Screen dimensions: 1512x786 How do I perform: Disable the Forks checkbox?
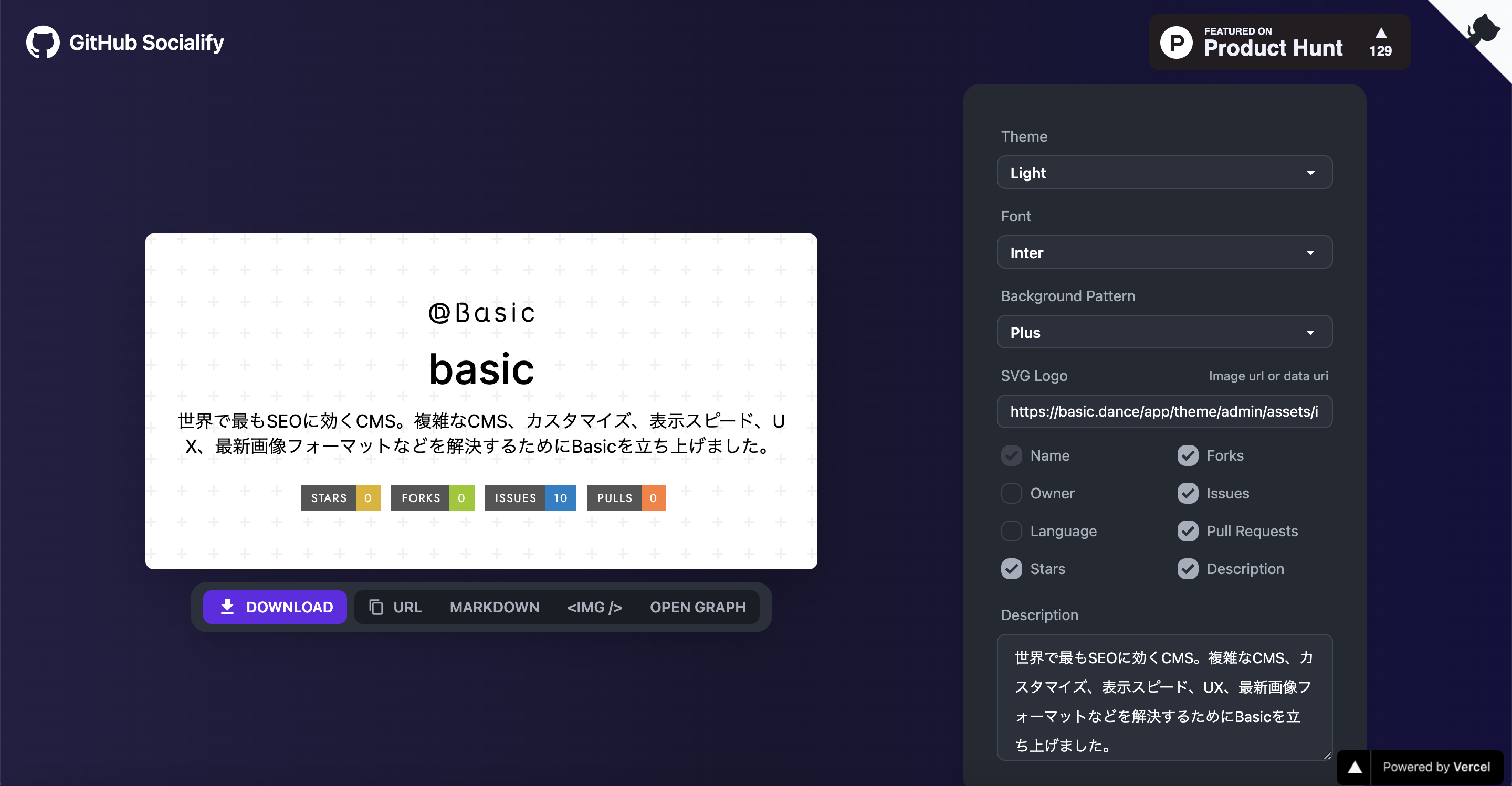coord(1188,455)
